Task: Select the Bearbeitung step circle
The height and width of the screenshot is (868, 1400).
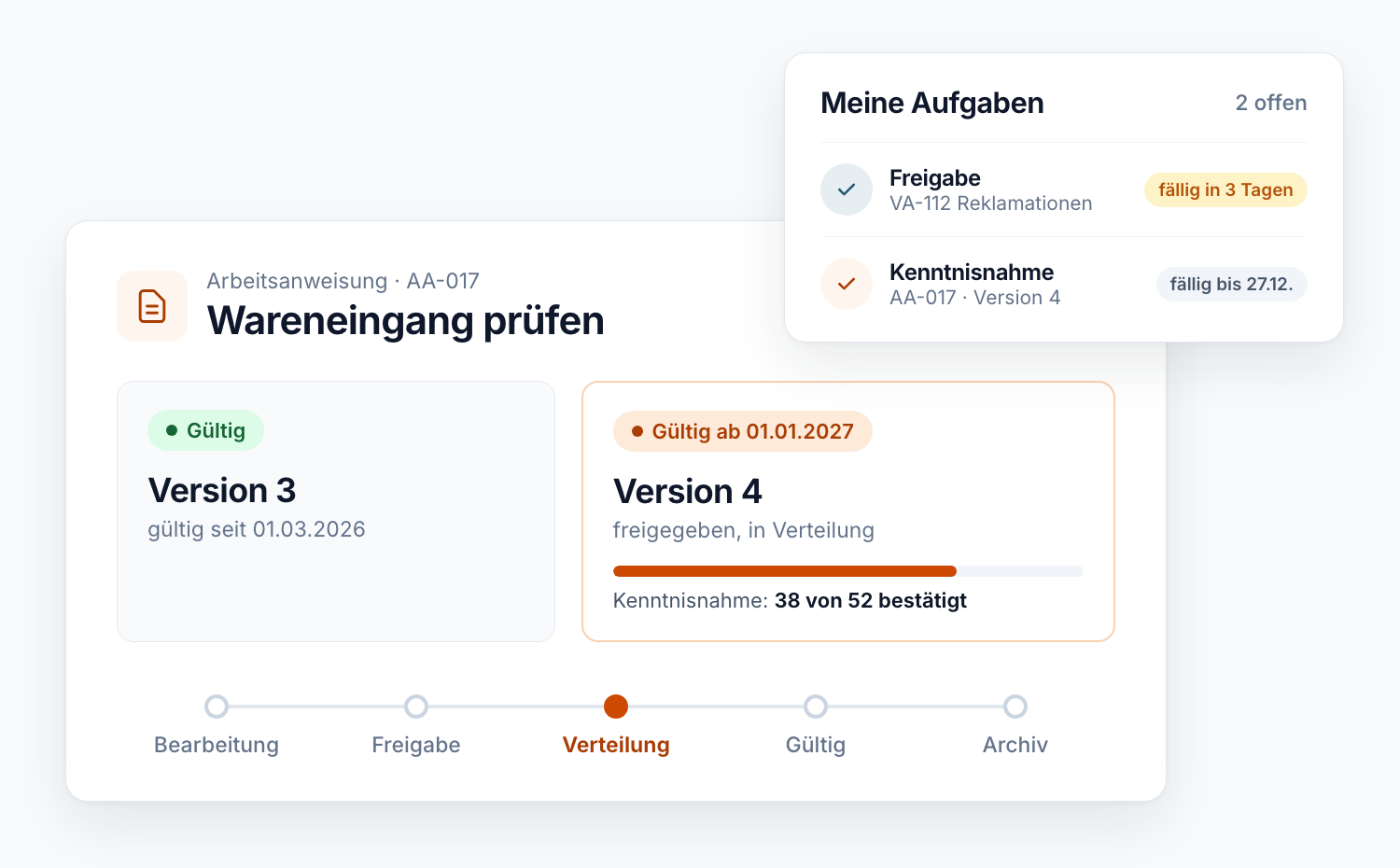Action: (x=217, y=707)
